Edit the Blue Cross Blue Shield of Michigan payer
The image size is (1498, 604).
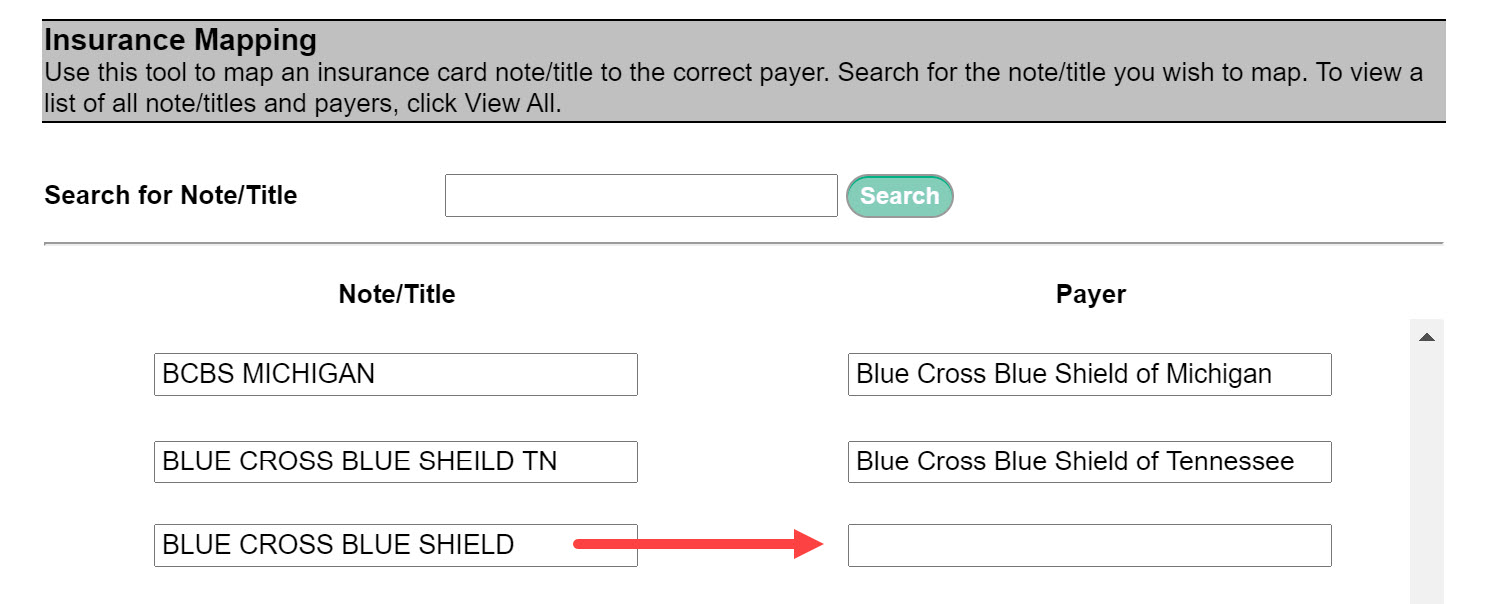(x=1089, y=374)
